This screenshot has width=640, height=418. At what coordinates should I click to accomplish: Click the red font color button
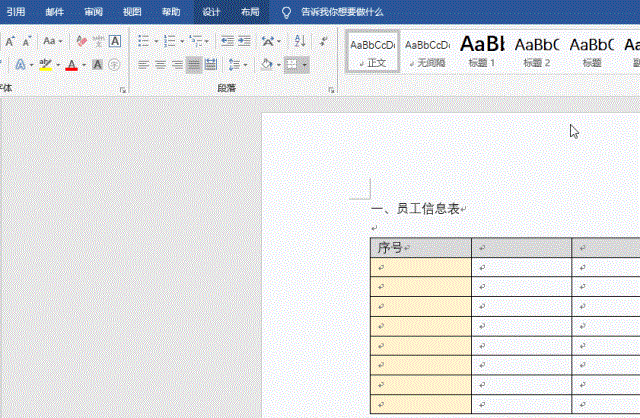[71, 64]
